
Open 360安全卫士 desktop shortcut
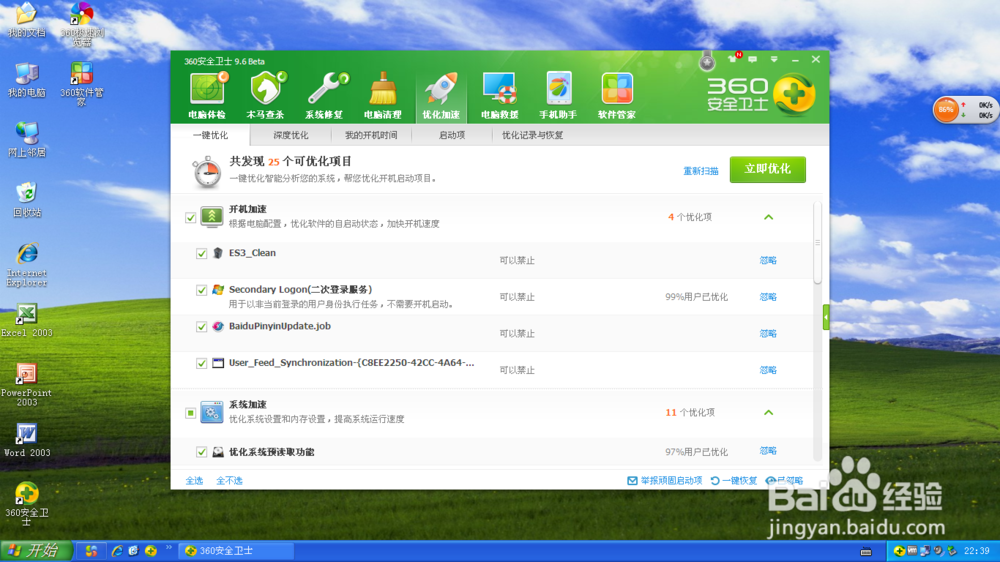[x=26, y=503]
